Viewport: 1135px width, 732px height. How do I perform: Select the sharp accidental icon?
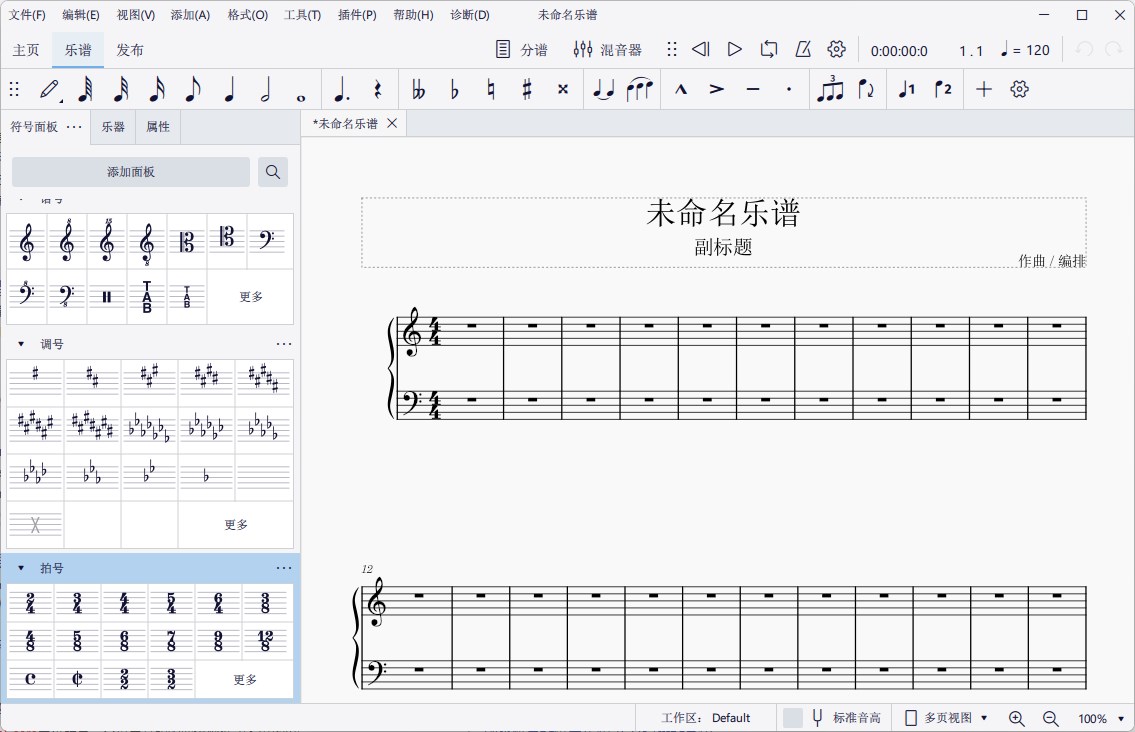527,89
